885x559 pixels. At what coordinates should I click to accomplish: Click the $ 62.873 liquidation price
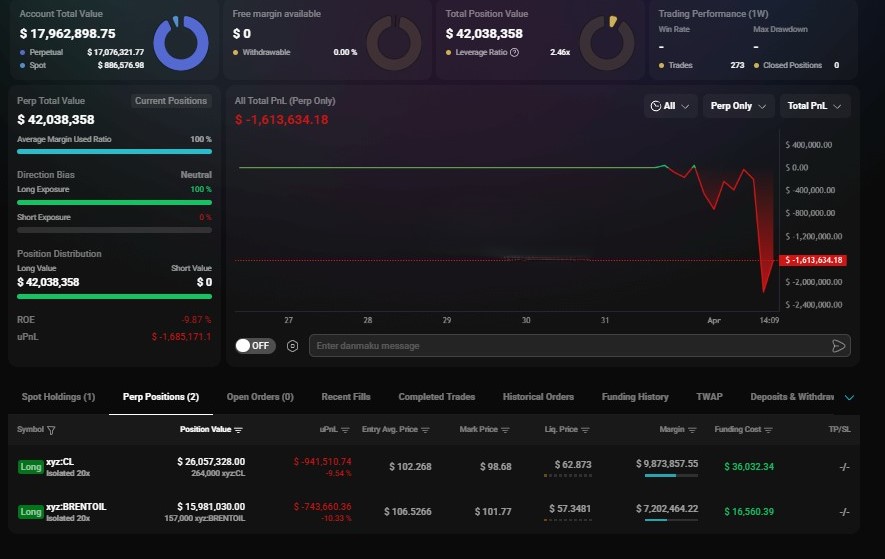573,465
